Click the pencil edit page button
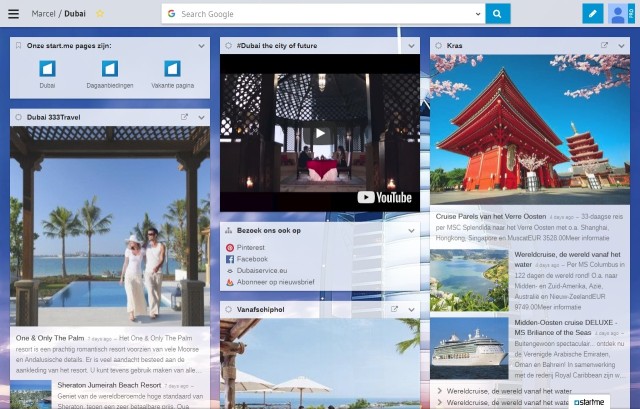 point(593,14)
